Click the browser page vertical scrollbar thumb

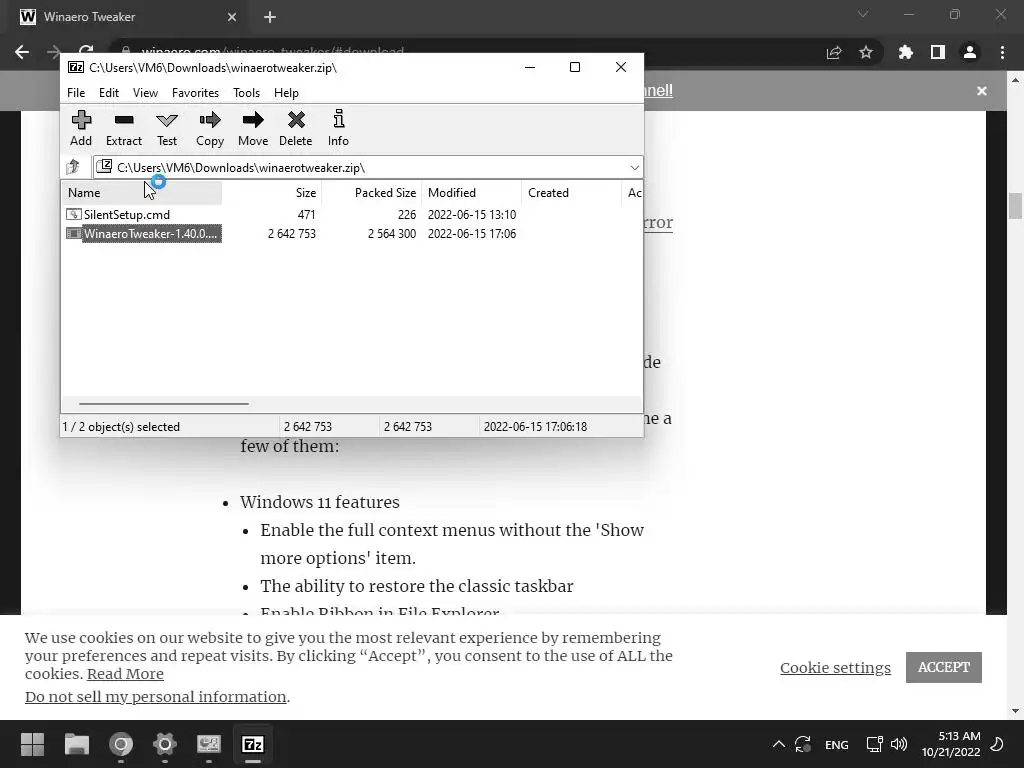pyautogui.click(x=1015, y=206)
